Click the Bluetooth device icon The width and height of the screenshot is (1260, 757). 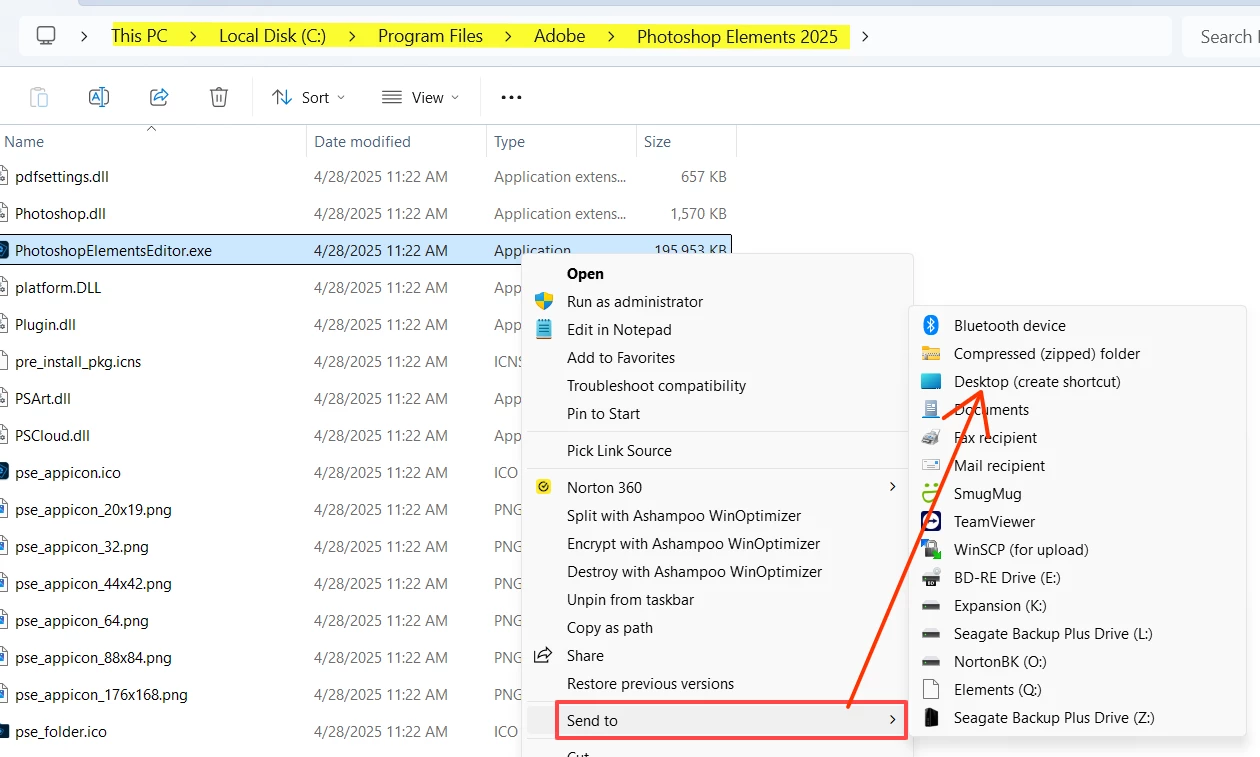[931, 325]
